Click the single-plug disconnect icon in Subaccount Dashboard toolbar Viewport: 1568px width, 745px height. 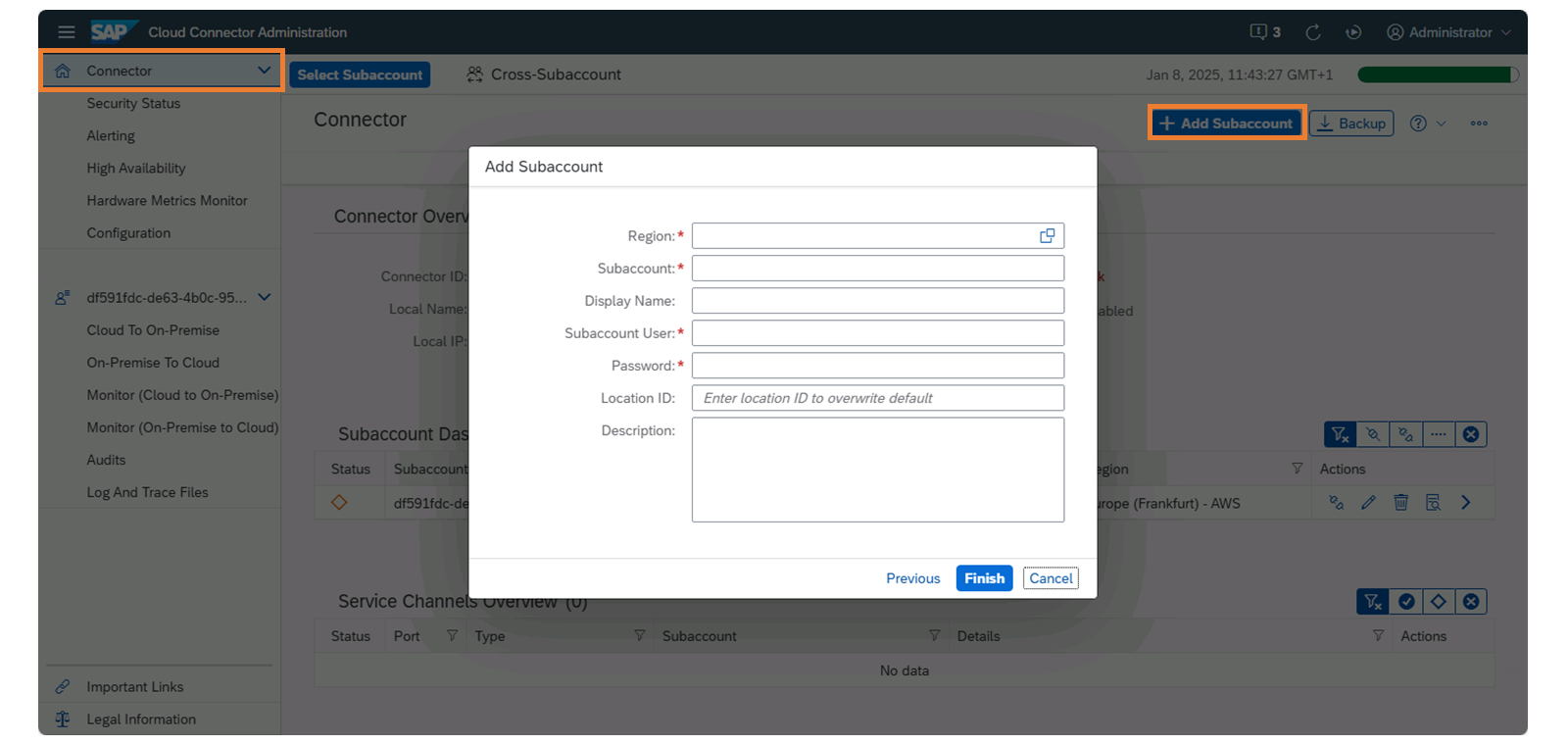(x=1373, y=434)
